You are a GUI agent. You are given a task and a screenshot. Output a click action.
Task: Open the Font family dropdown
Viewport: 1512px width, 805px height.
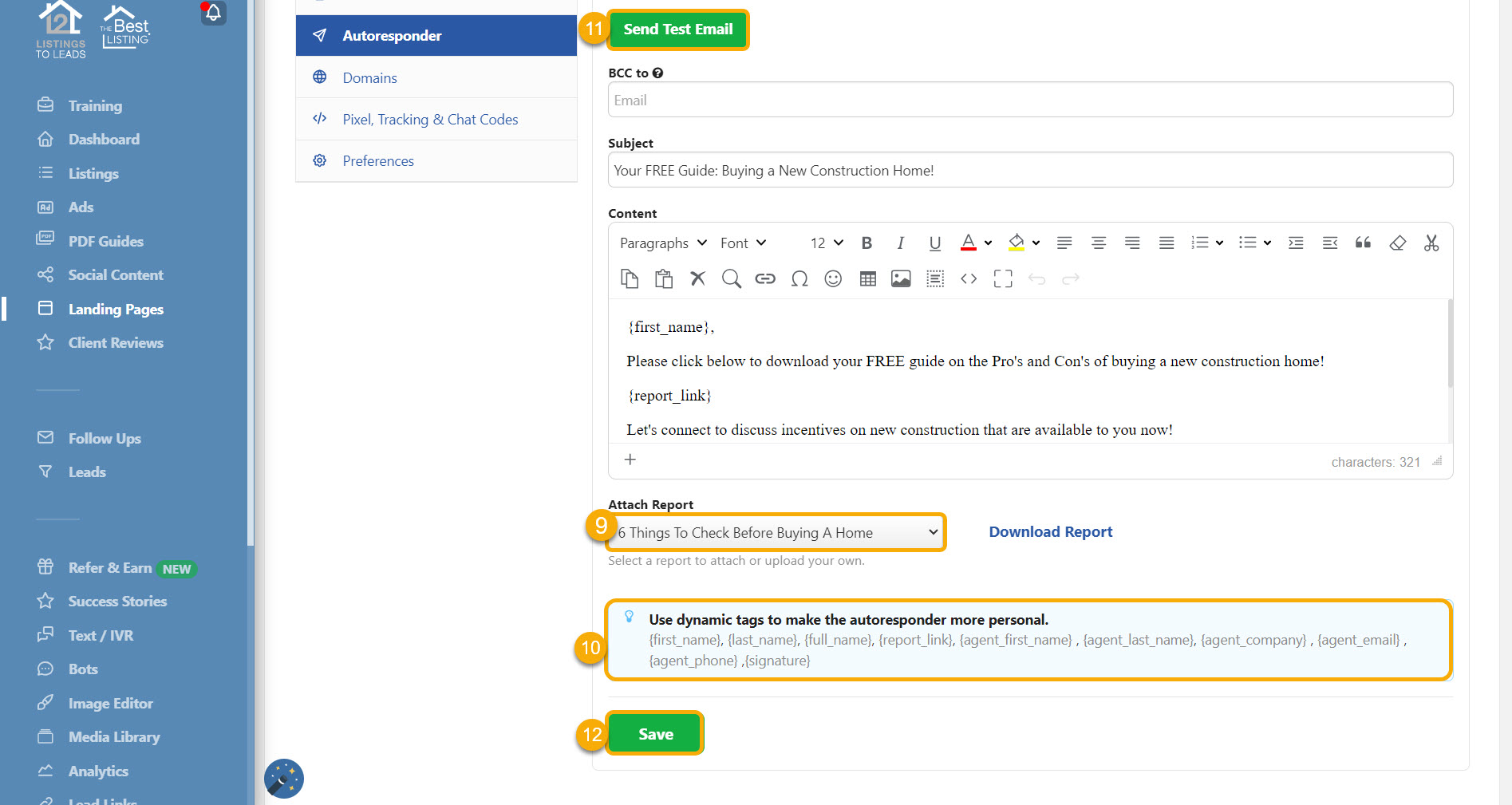tap(743, 243)
